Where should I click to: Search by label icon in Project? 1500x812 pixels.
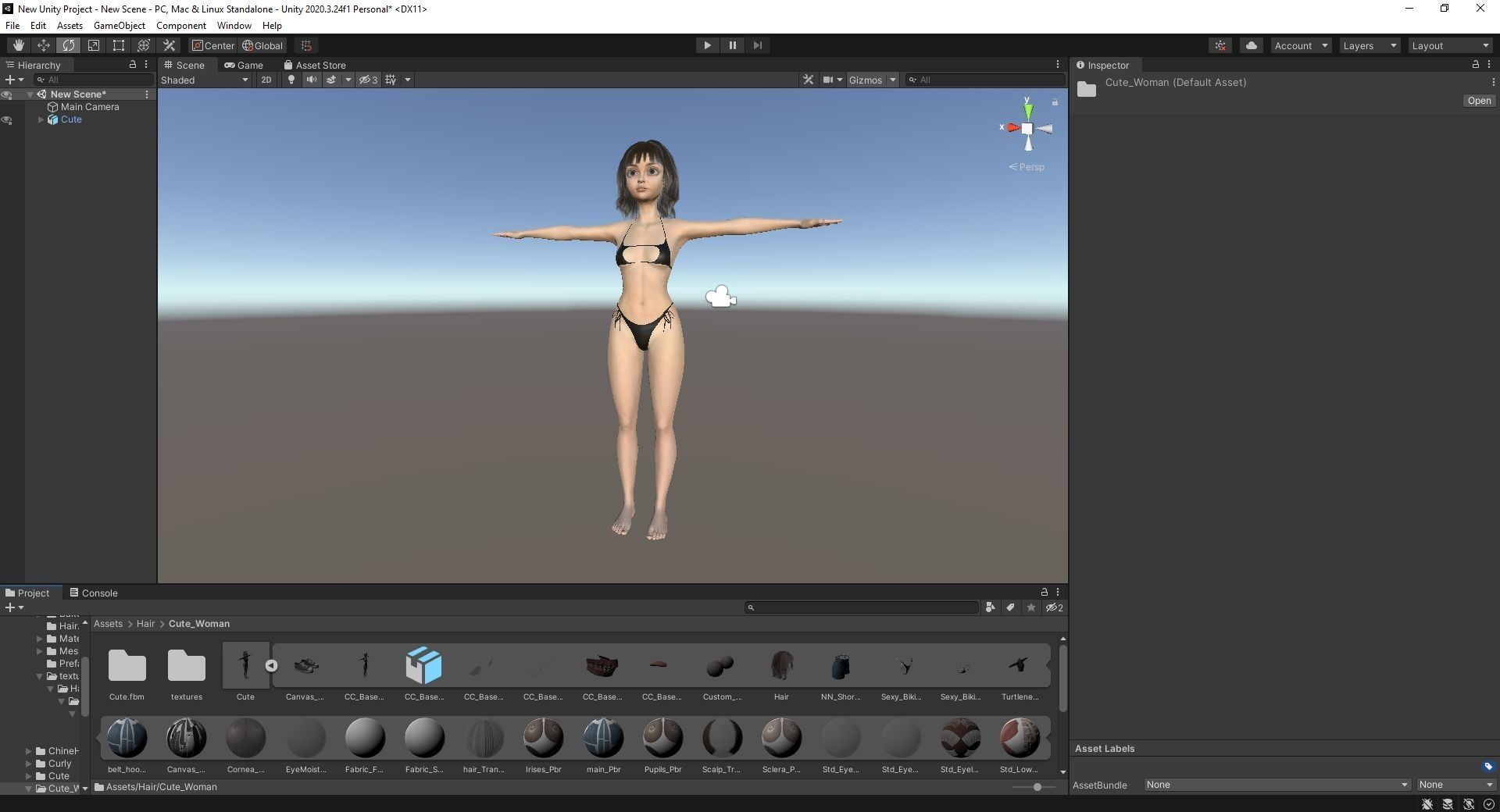[1011, 607]
